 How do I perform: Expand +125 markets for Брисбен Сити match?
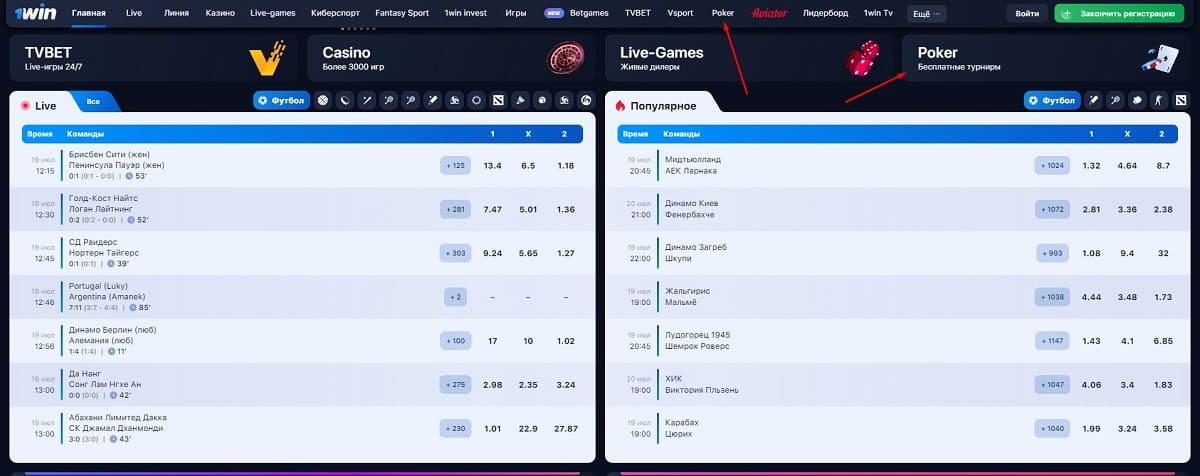pos(456,165)
